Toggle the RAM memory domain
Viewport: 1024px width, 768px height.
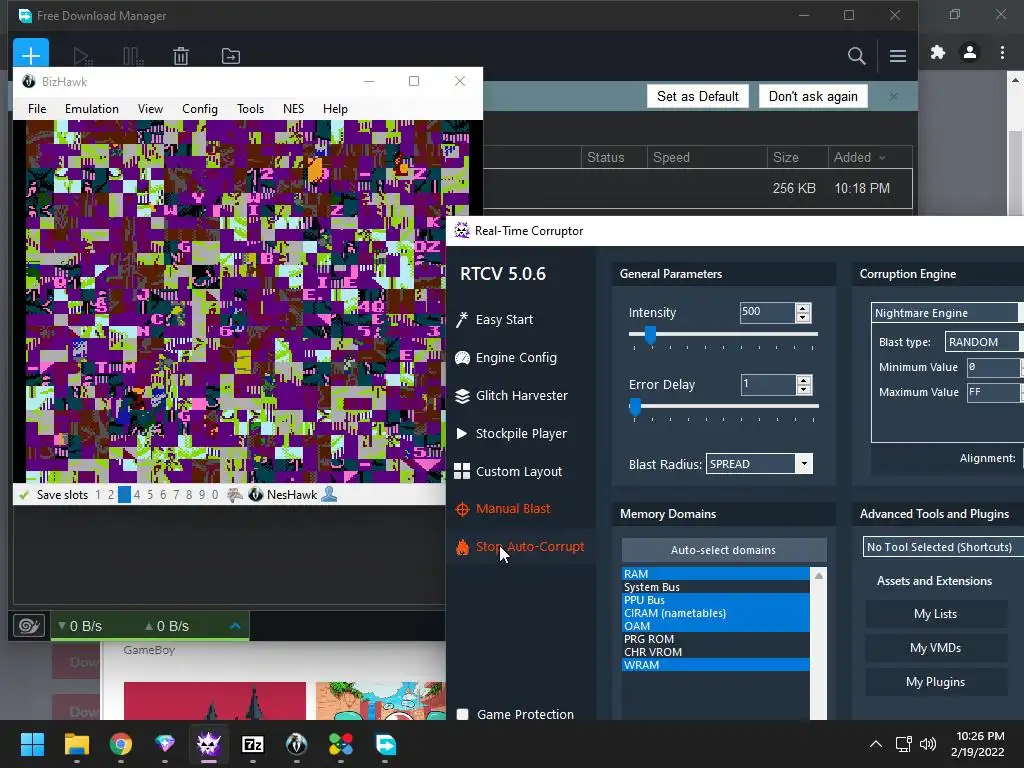(x=716, y=574)
